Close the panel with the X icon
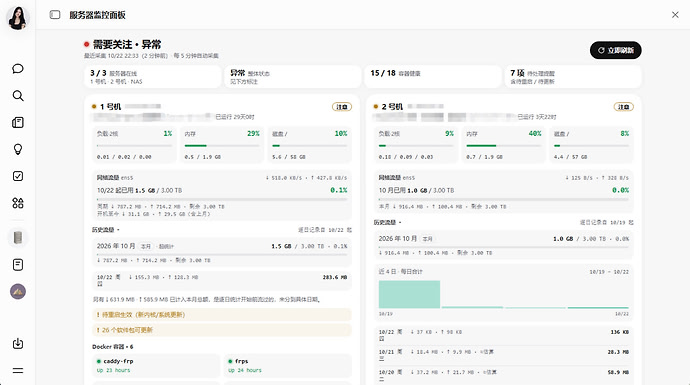Viewport: 690px width, 385px height. click(675, 15)
